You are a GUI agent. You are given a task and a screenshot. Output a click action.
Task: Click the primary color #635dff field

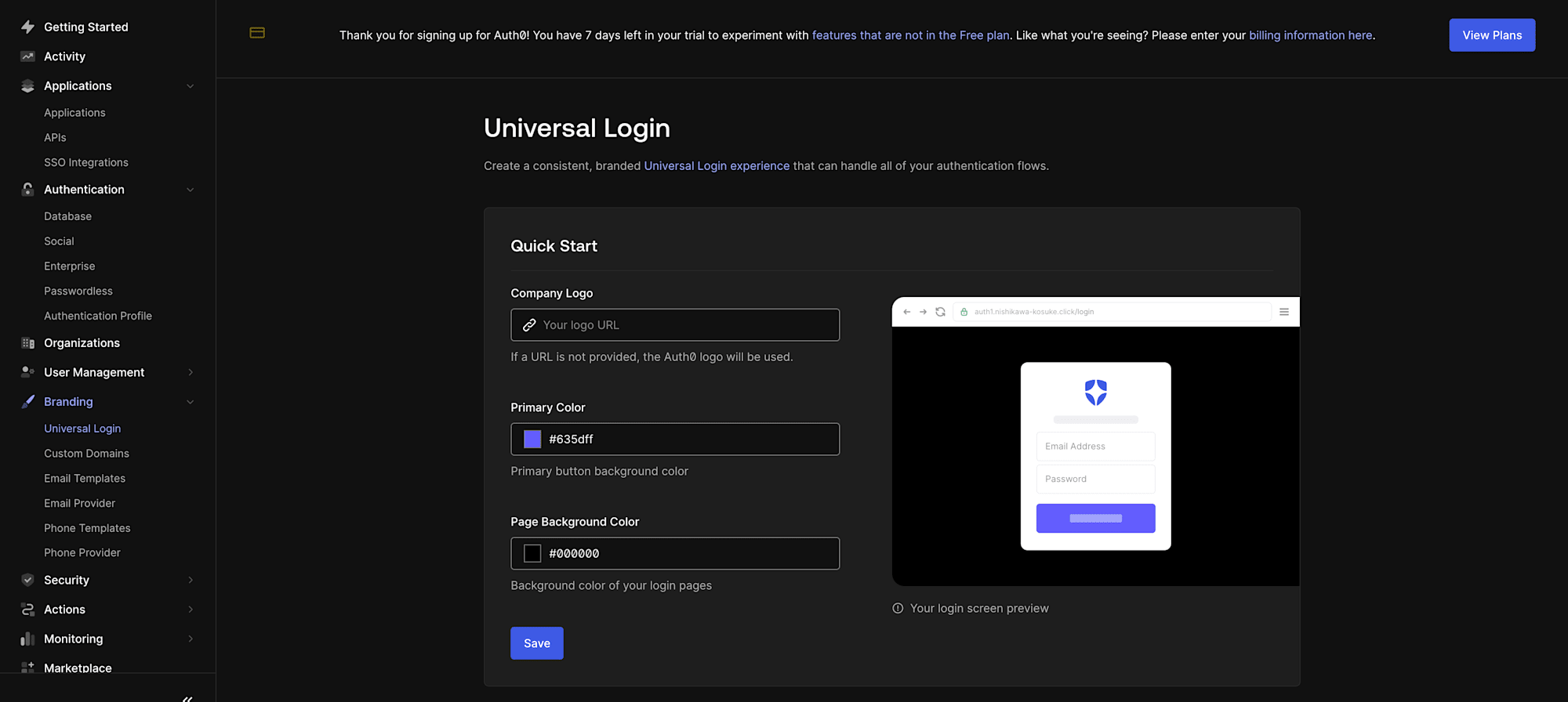tap(675, 439)
